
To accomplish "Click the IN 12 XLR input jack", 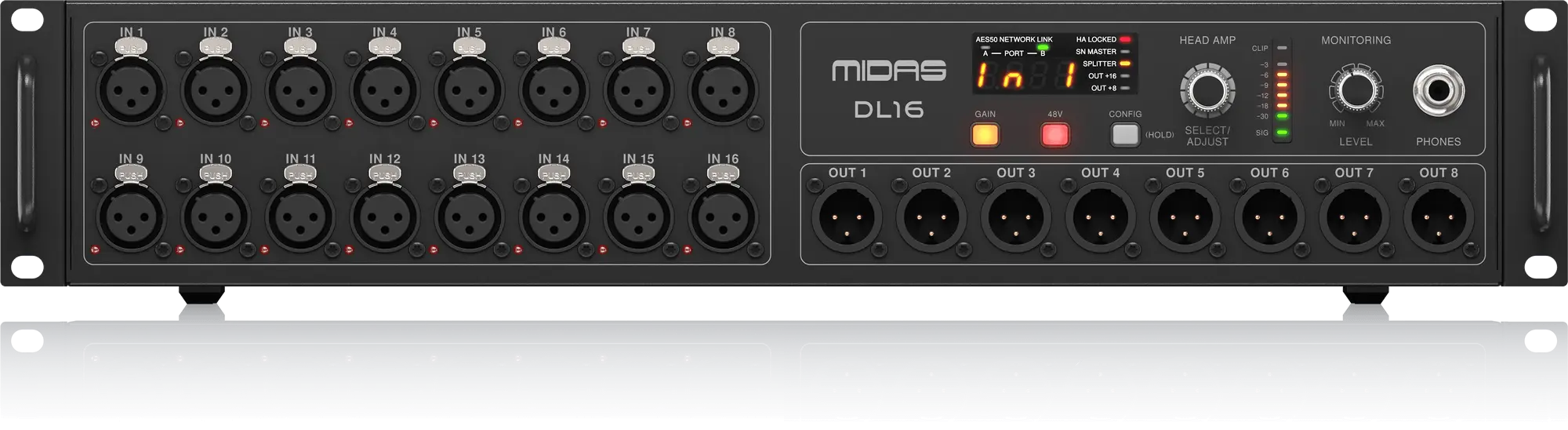I will (x=385, y=217).
